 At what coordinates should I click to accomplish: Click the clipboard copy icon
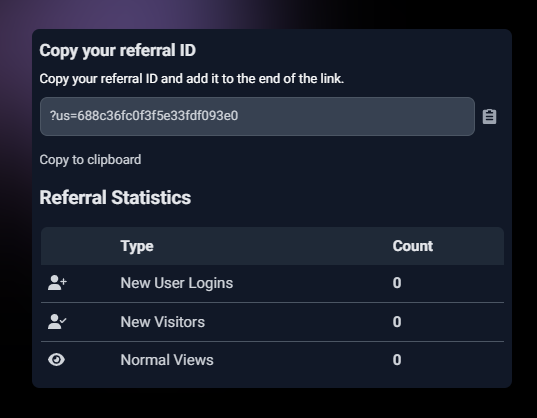tap(489, 117)
